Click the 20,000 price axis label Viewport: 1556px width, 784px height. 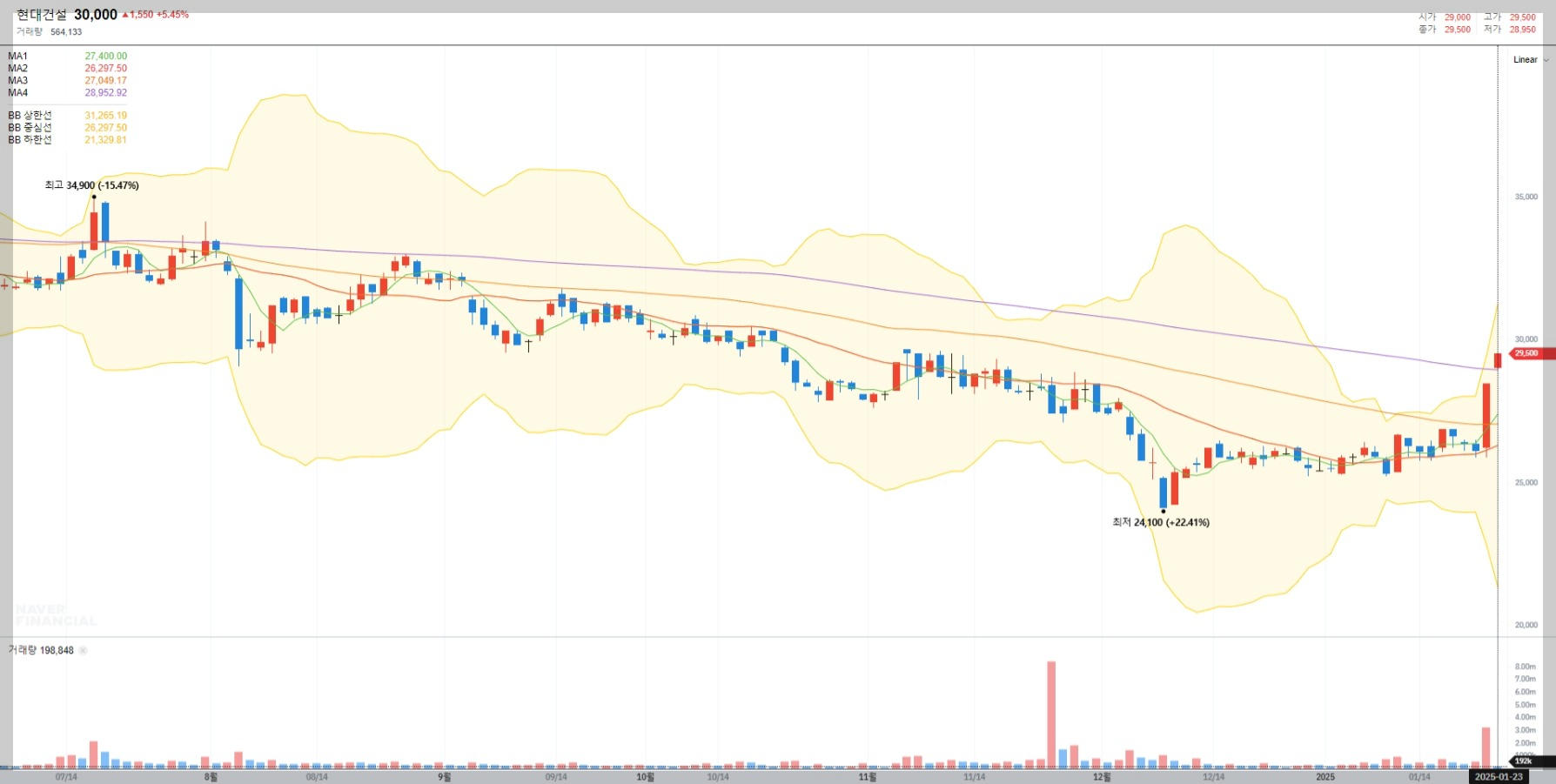pyautogui.click(x=1526, y=625)
